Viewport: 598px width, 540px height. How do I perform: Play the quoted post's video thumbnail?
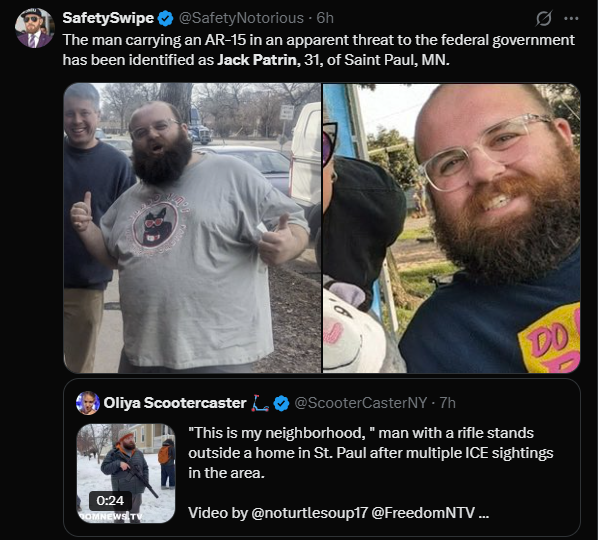tap(126, 473)
